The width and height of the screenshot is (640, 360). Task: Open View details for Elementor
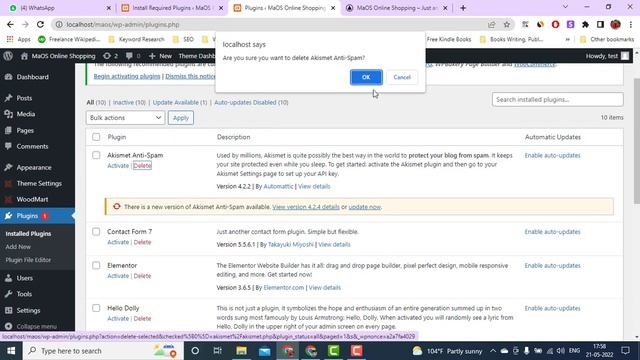[x=324, y=287]
